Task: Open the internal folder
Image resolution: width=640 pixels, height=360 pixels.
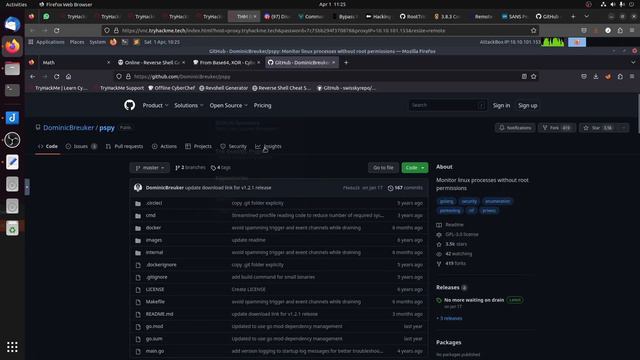Action: pos(154,252)
